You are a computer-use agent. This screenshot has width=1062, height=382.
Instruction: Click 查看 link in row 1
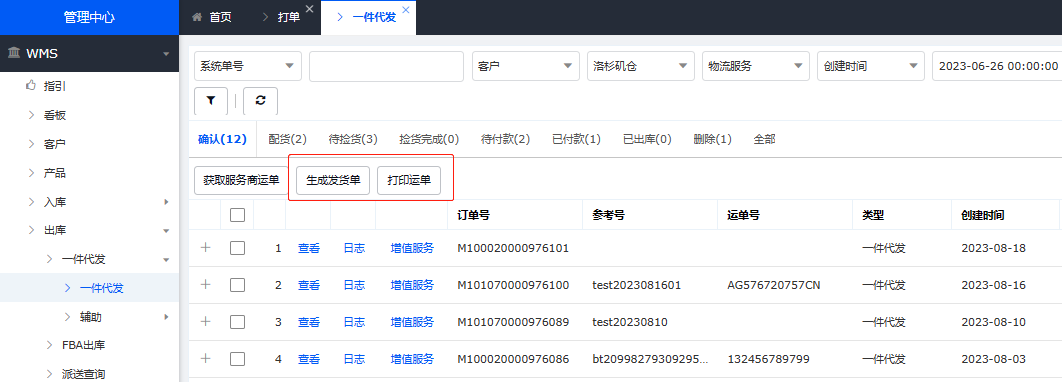pyautogui.click(x=309, y=249)
